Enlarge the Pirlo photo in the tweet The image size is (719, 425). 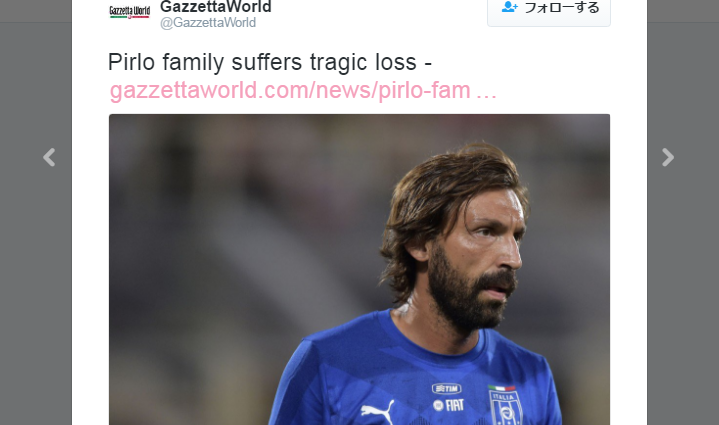[360, 270]
